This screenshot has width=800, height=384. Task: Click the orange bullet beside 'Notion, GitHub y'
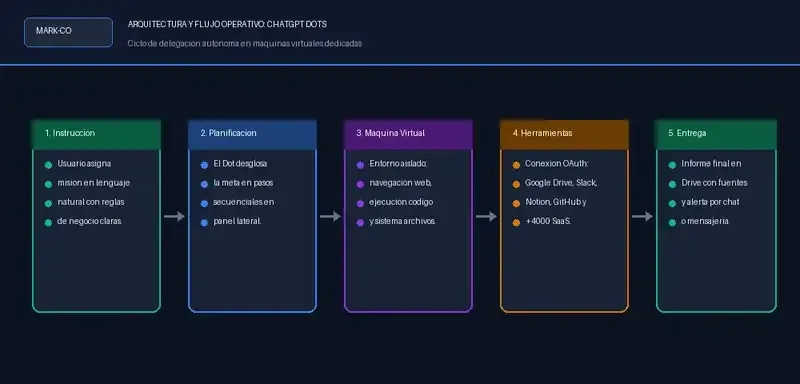click(516, 203)
